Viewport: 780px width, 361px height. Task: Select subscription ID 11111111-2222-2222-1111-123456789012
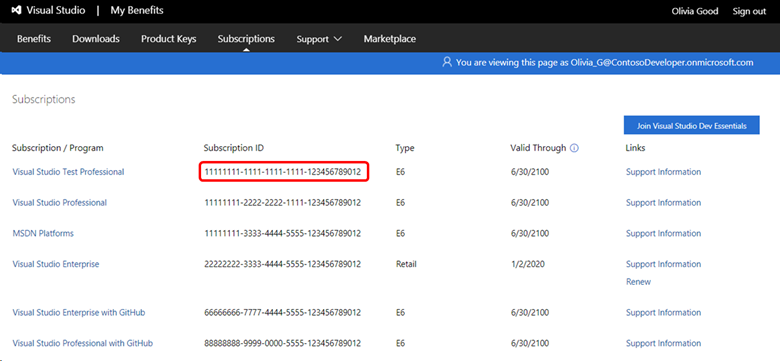click(283, 203)
